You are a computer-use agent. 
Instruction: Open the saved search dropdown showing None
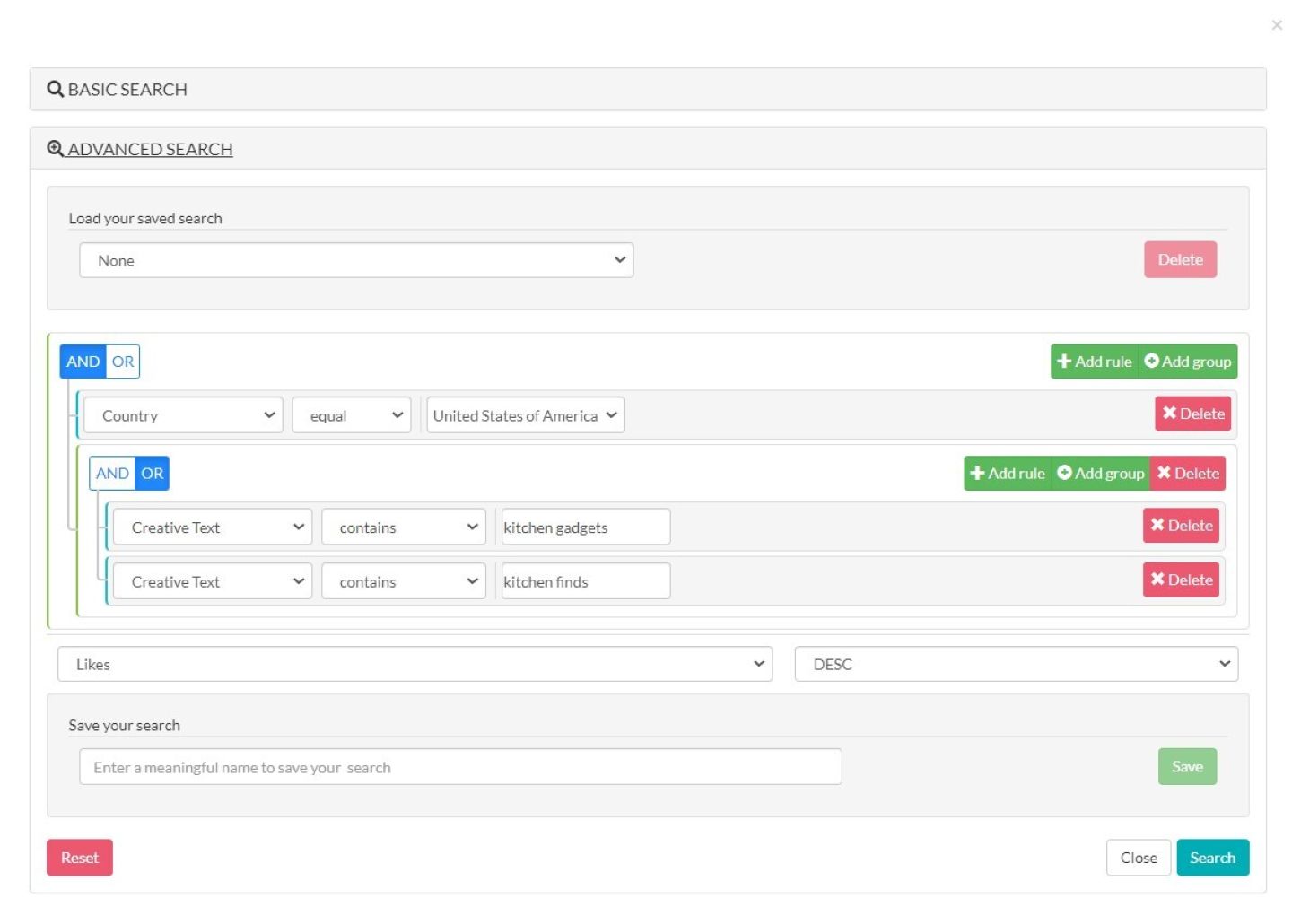point(356,260)
